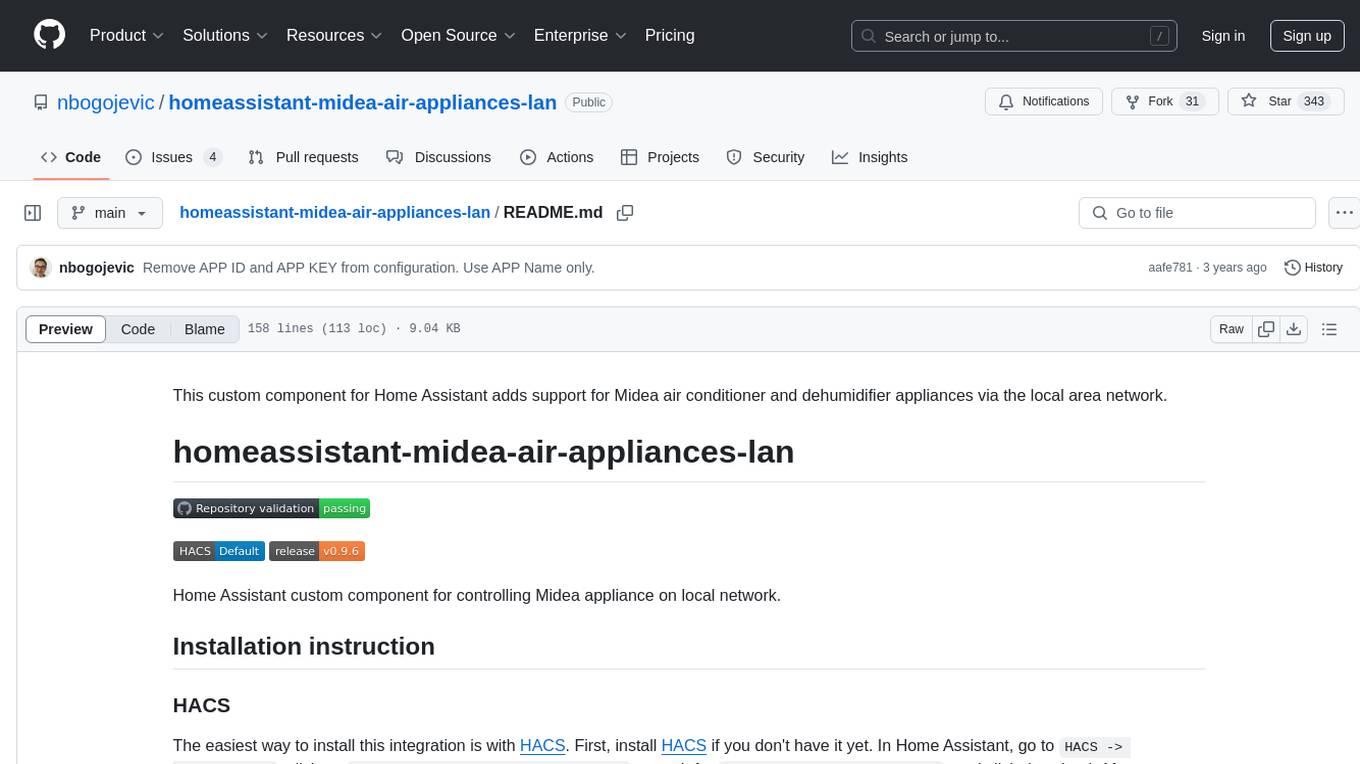This screenshot has height=764, width=1360.
Task: Select the Code view mode
Action: 138,329
